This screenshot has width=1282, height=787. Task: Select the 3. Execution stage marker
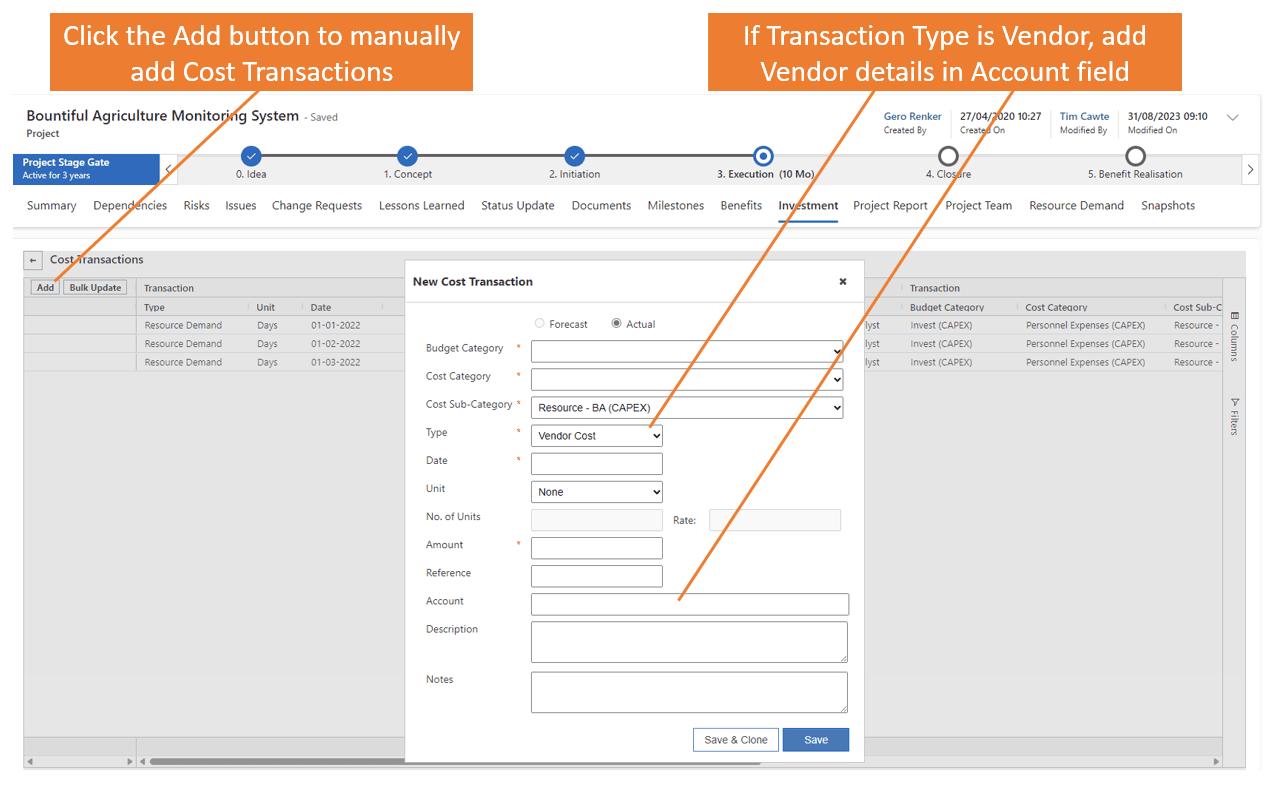[763, 156]
